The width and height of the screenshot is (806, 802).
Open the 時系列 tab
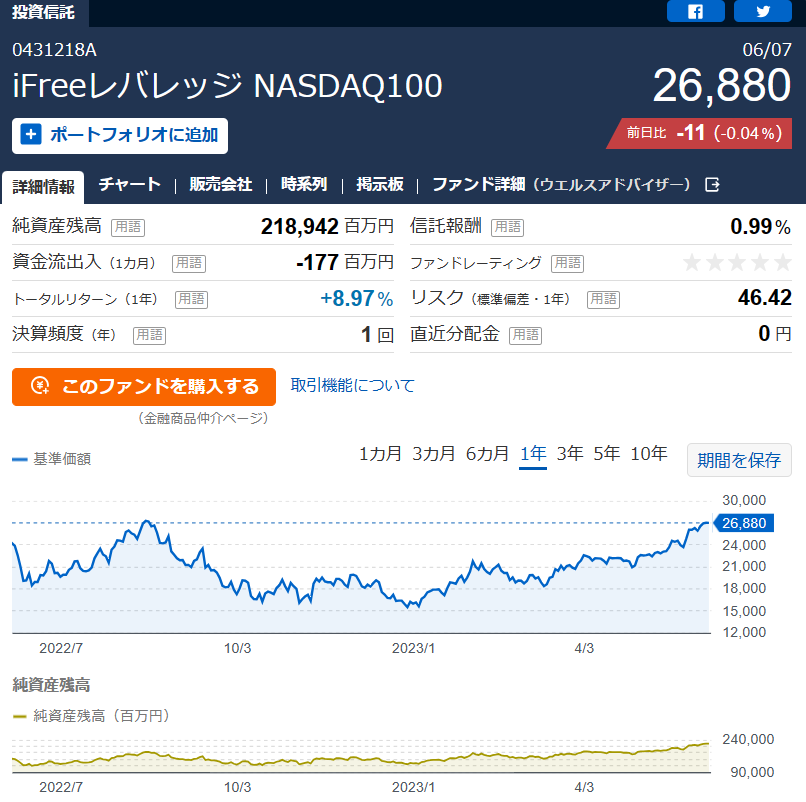click(x=304, y=185)
